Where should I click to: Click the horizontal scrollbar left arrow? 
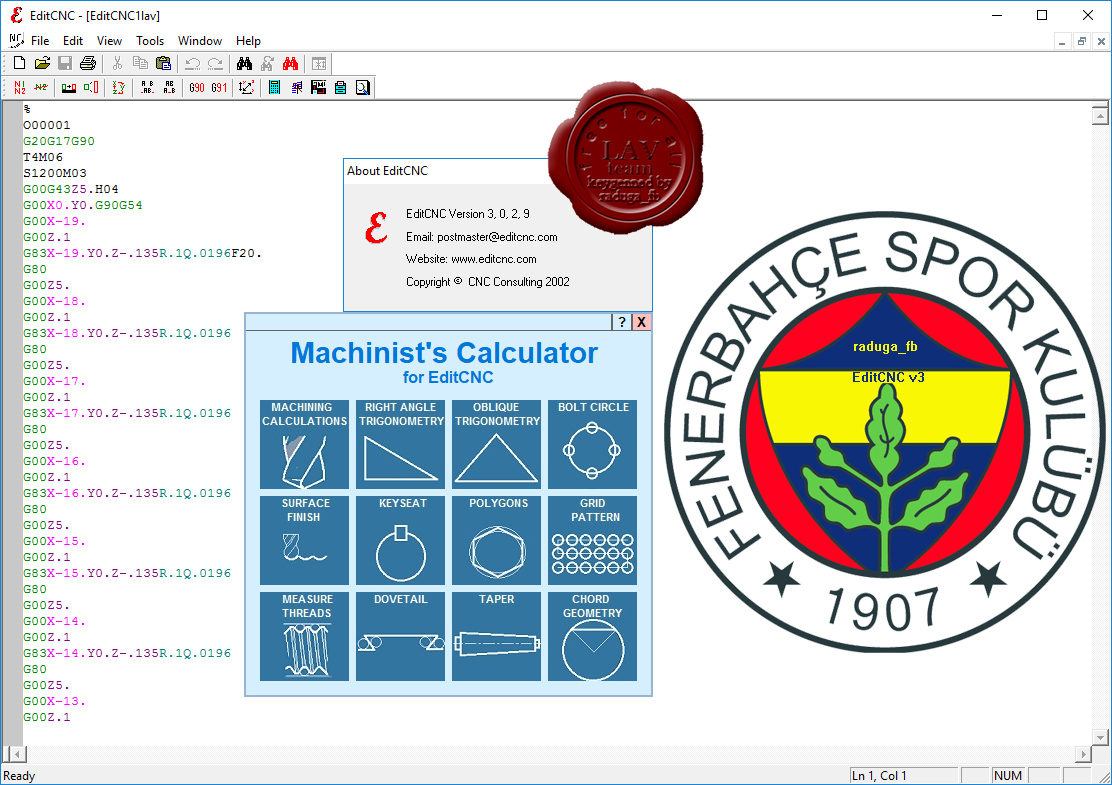tap(16, 754)
